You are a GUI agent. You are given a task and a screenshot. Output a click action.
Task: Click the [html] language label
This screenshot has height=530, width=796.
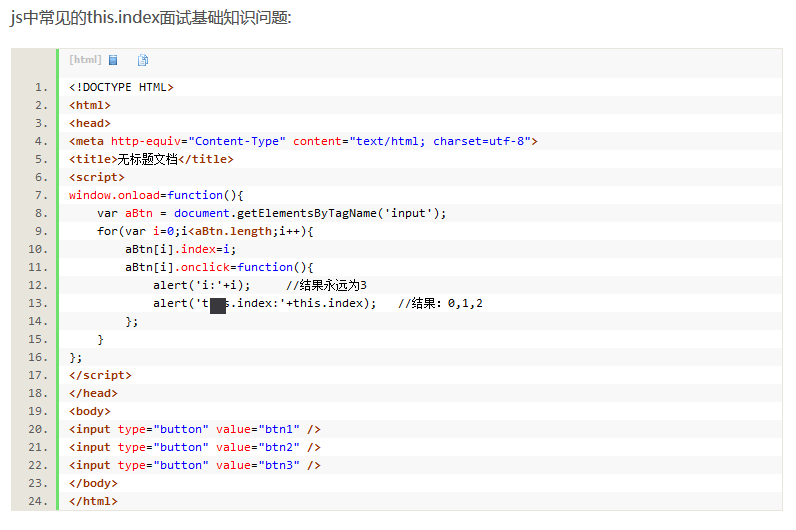(85, 59)
